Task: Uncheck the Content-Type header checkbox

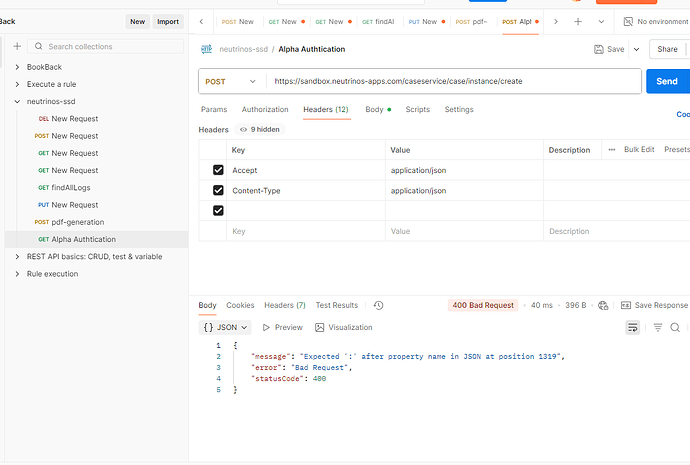Action: tap(218, 190)
